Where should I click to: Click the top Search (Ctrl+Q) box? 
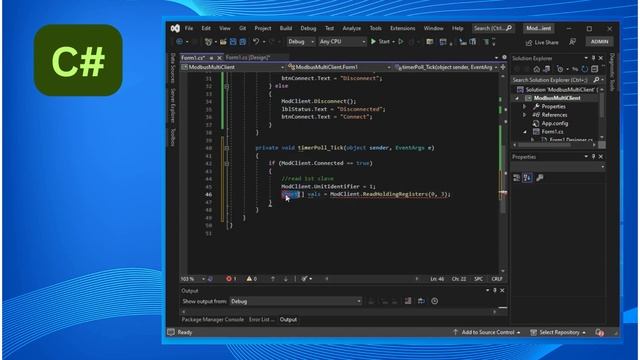pos(493,28)
